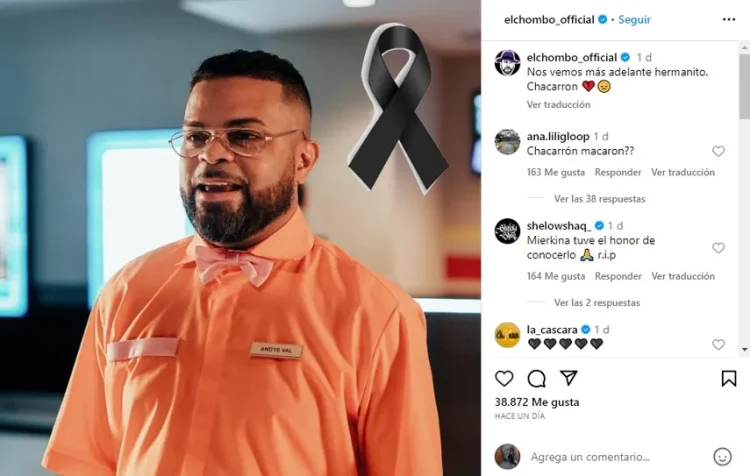View 164 Me gusta on shelowshaq_'s comment
The height and width of the screenshot is (476, 750).
click(556, 276)
